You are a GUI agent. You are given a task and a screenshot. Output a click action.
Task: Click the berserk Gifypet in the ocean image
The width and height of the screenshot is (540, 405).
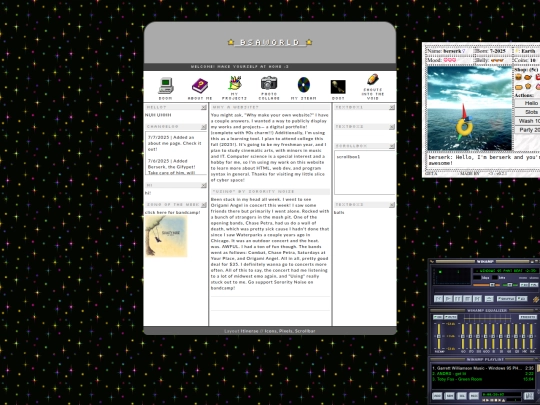[464, 122]
